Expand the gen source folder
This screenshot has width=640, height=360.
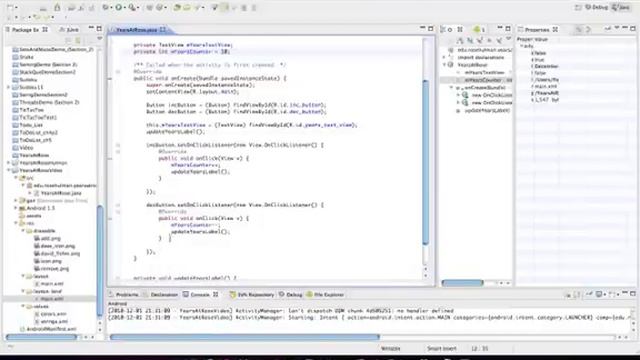pyautogui.click(x=16, y=201)
